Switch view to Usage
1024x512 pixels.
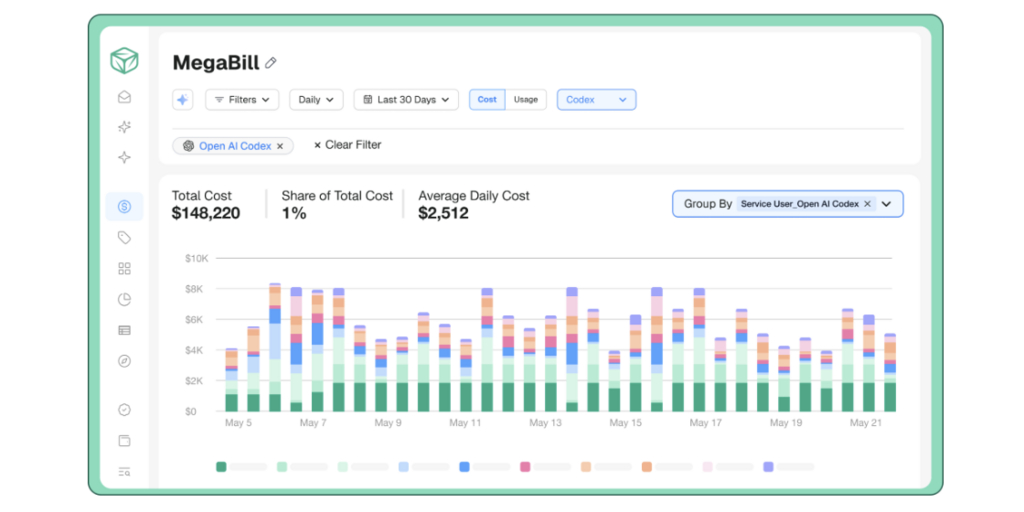526,100
